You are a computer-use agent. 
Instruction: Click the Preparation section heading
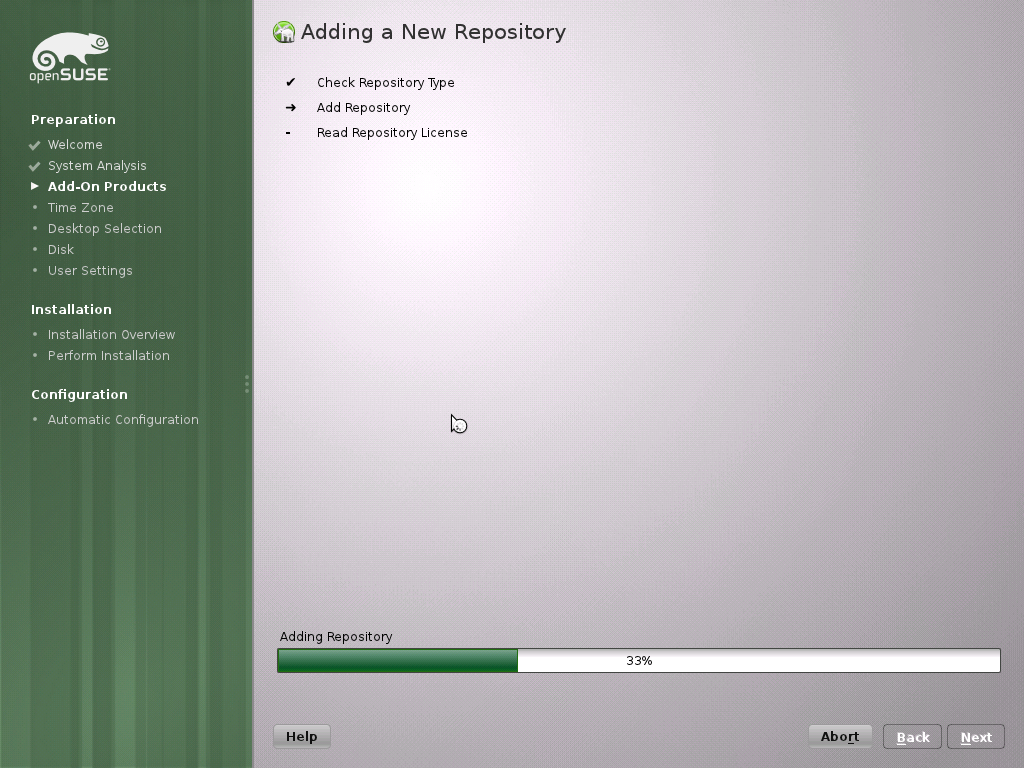73,120
